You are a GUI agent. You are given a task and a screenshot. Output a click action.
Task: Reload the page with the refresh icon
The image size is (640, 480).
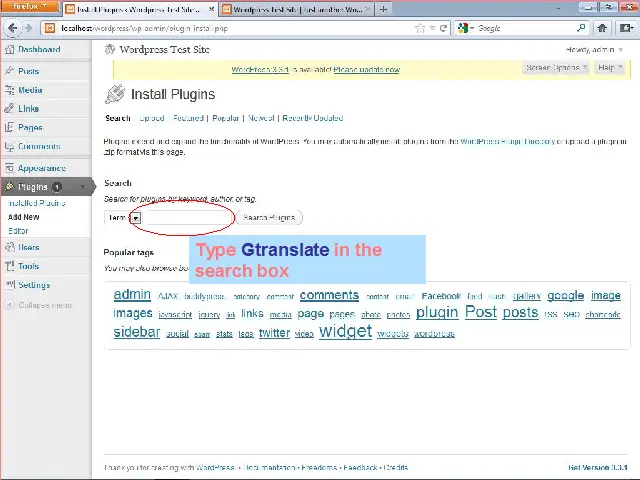coord(443,28)
